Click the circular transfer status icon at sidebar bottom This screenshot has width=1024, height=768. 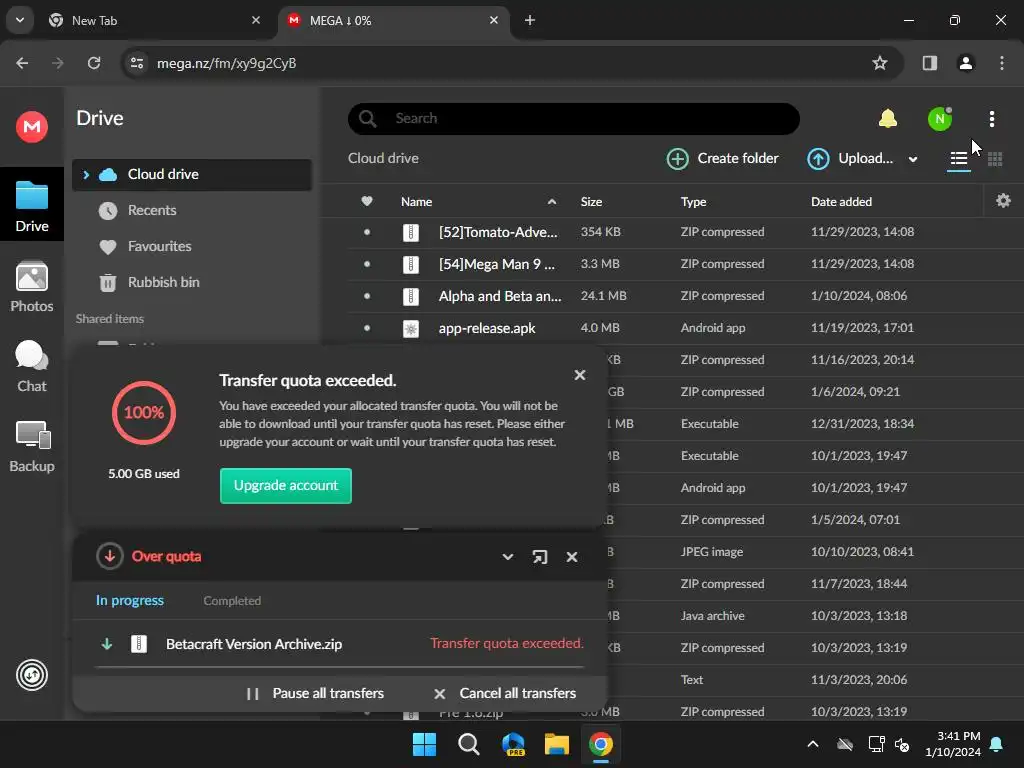click(x=31, y=675)
